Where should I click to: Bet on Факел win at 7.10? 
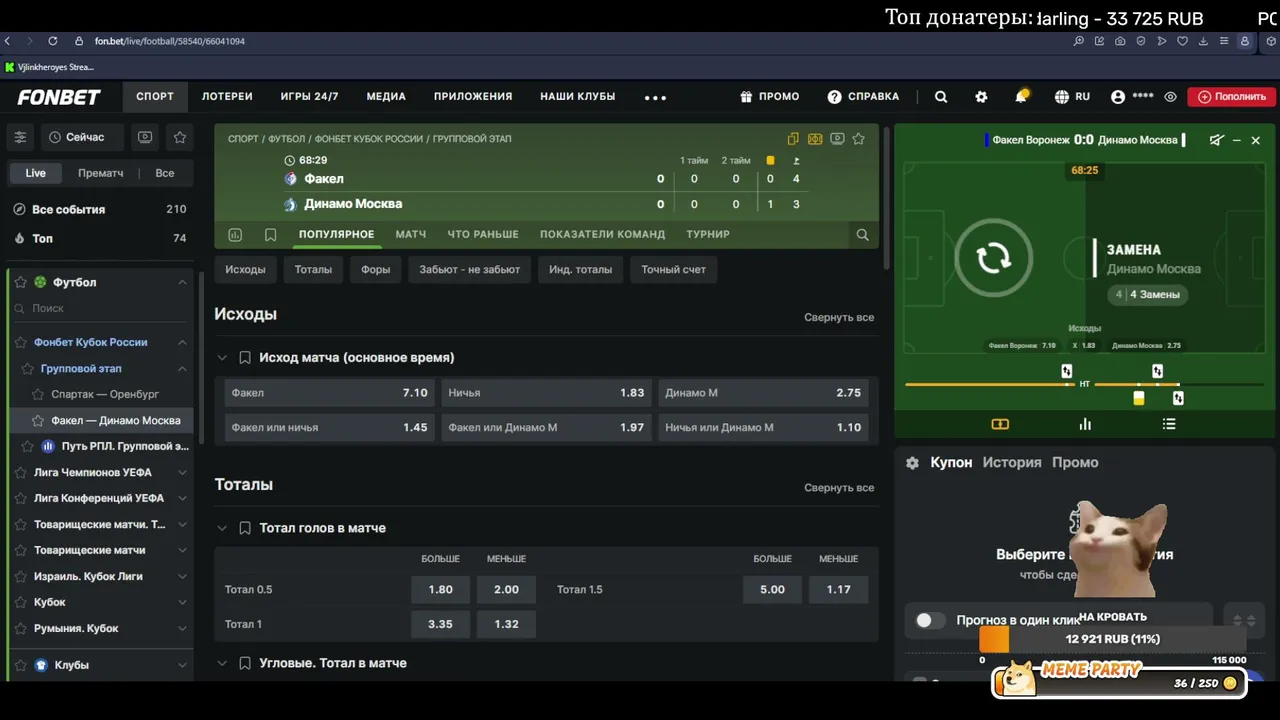click(329, 393)
